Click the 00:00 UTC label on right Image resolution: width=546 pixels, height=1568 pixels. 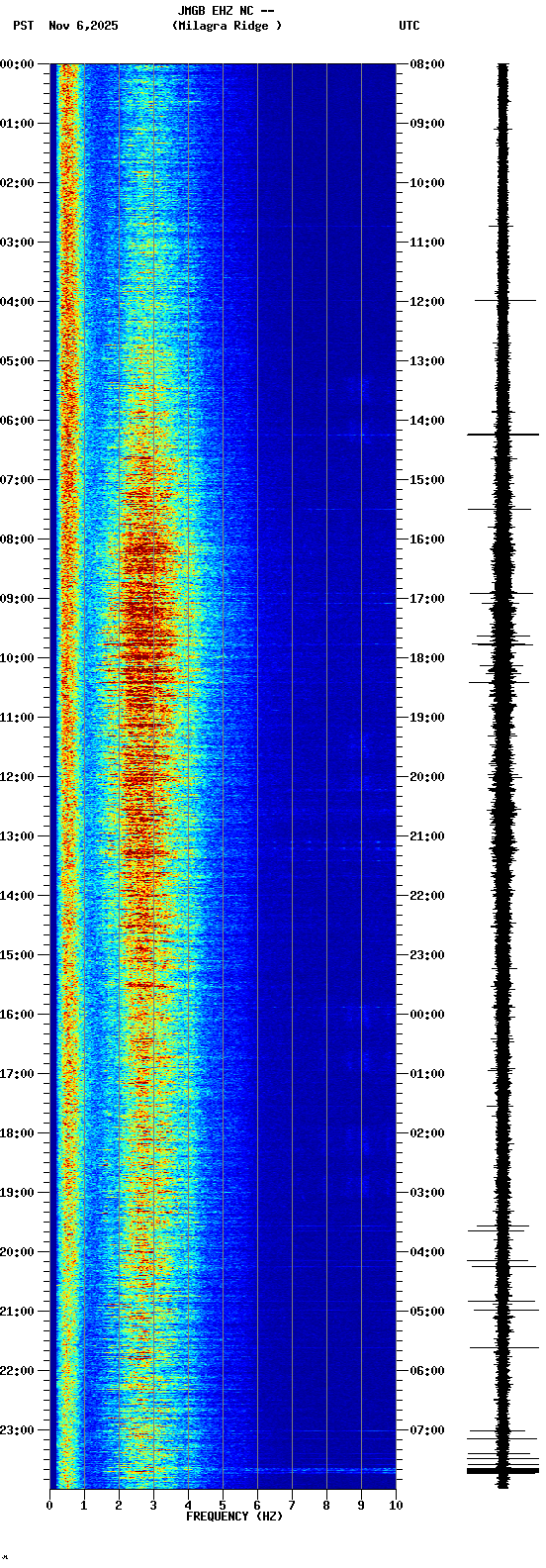(x=426, y=1015)
